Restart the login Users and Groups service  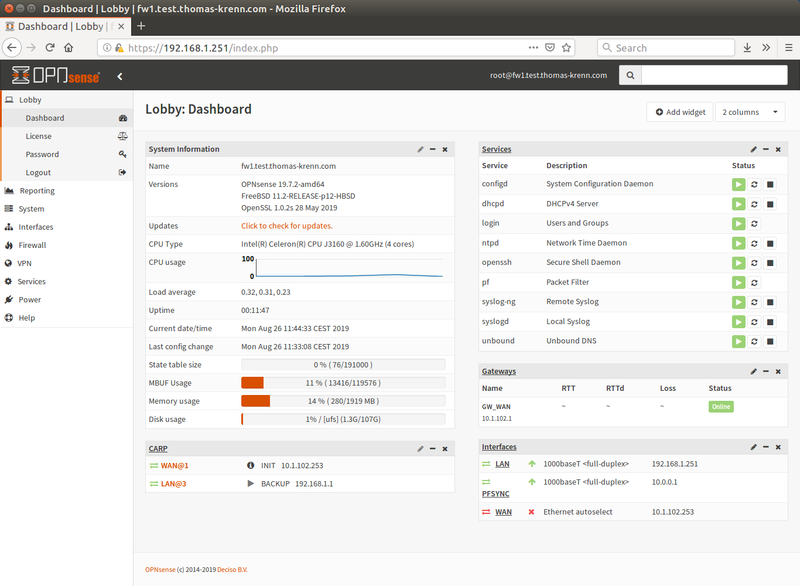(x=754, y=223)
